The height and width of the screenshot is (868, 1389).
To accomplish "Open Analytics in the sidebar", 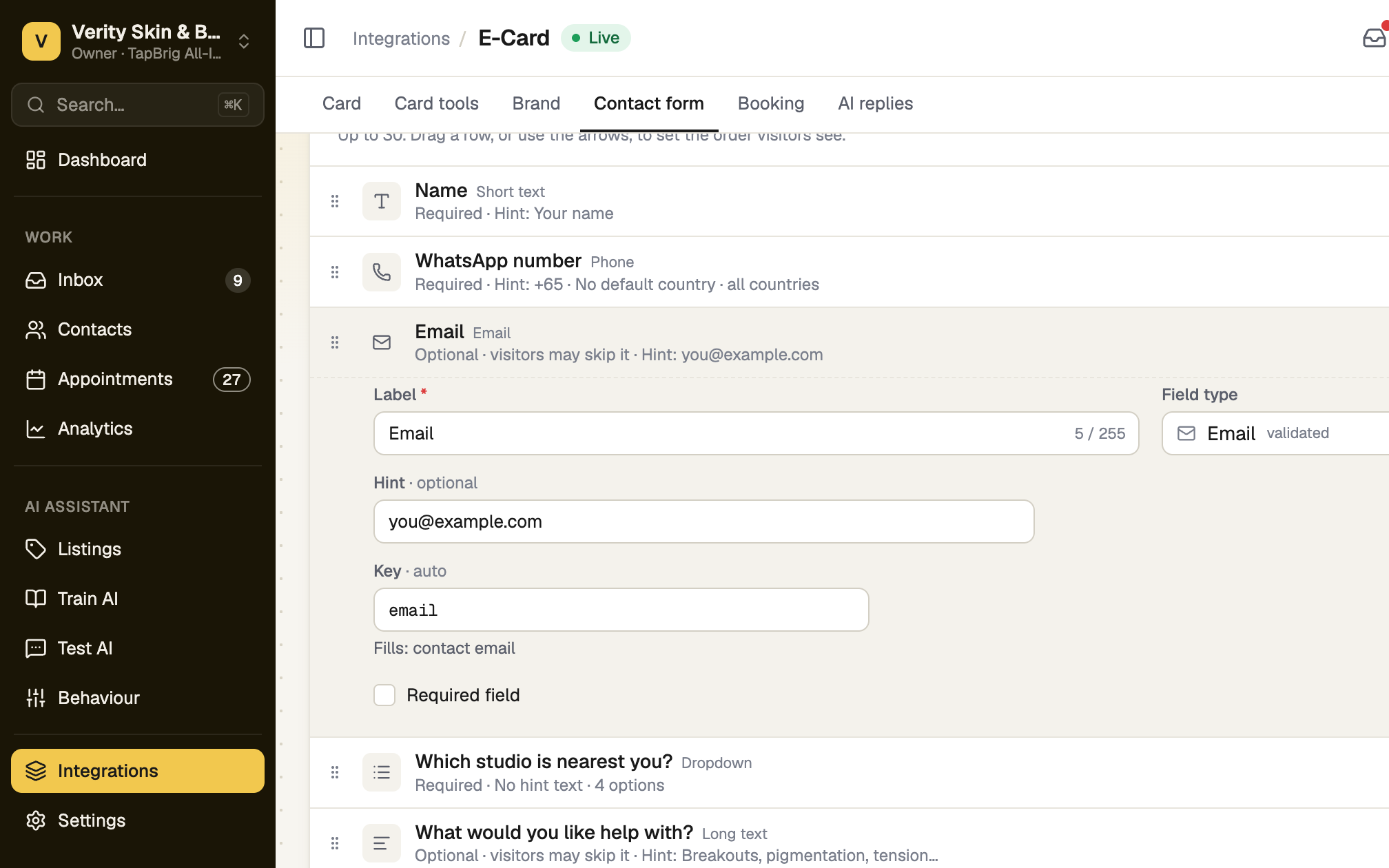I will click(138, 428).
